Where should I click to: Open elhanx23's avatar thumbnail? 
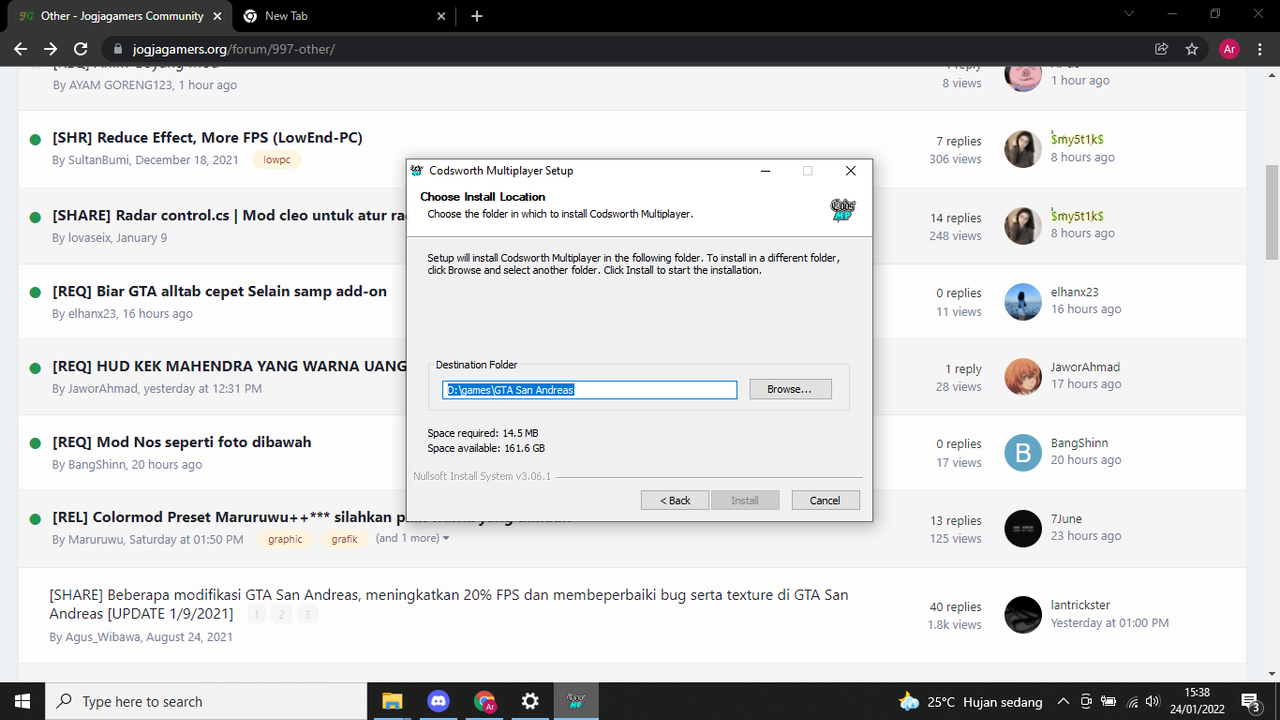(1023, 301)
